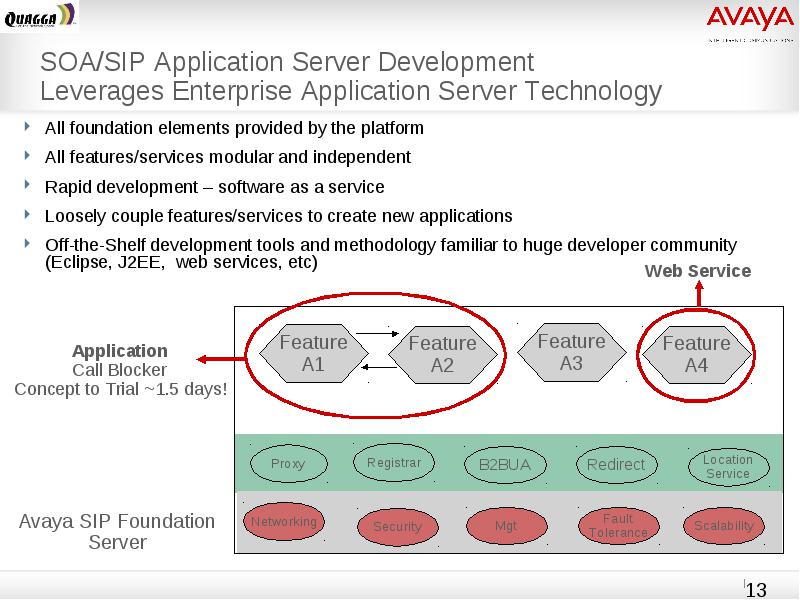This screenshot has height=600, width=800.
Task: Click bullet 'All foundation elements provided by the platform'
Action: 234,128
